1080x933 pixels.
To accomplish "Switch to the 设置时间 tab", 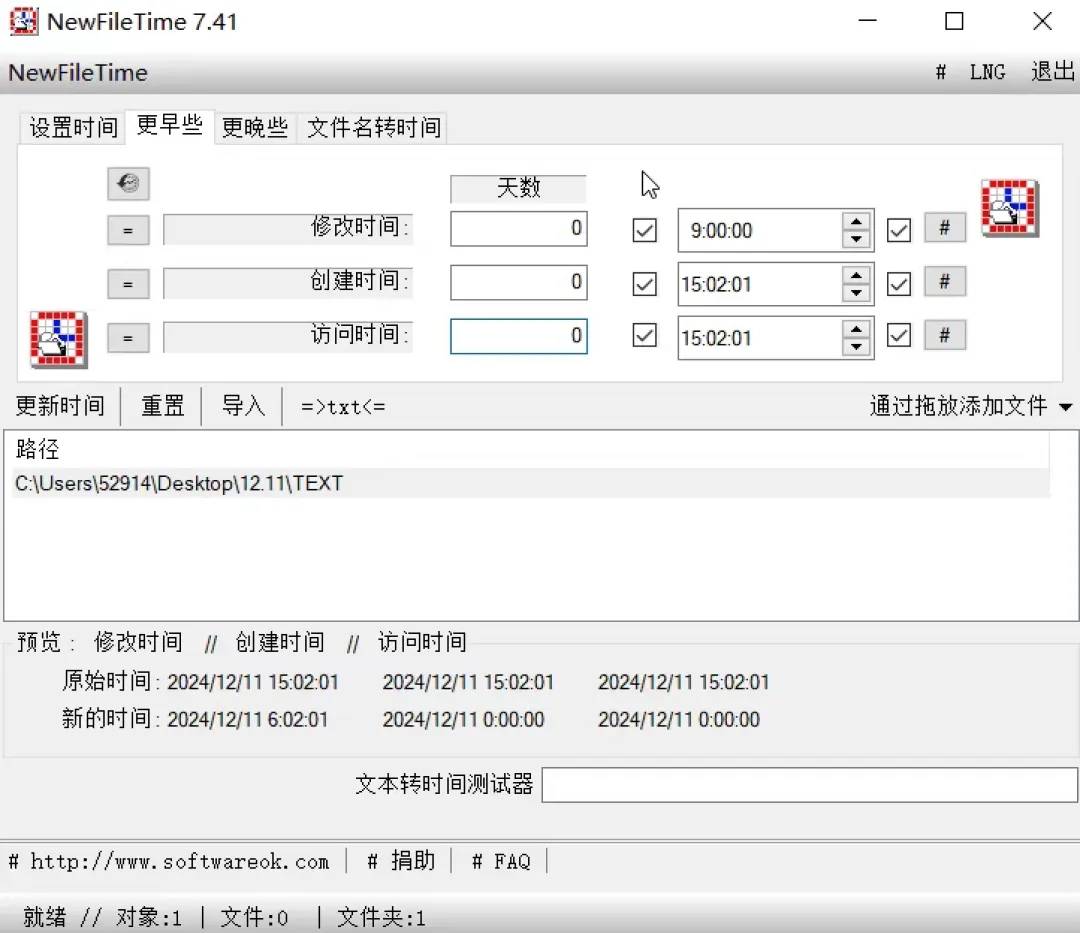I will pyautogui.click(x=73, y=127).
